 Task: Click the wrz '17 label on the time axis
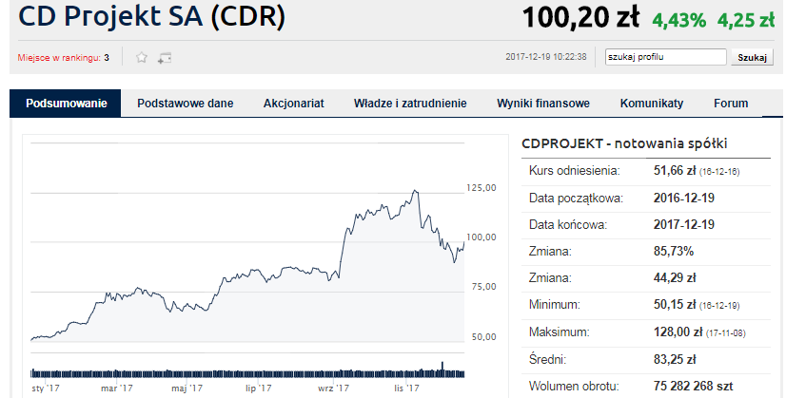[333, 388]
